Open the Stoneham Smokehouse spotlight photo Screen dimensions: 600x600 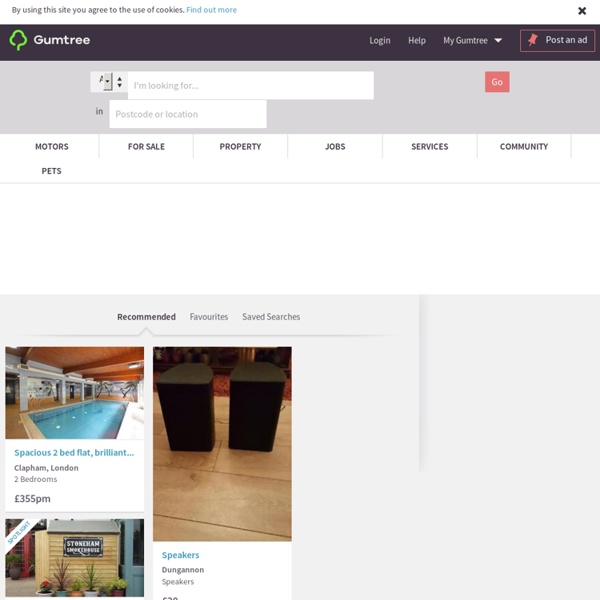click(x=75, y=558)
